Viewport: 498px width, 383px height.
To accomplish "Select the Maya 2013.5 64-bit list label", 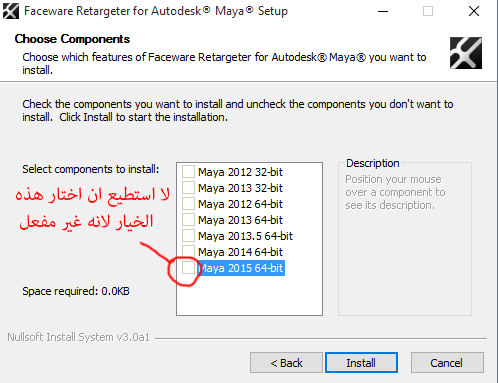I will tap(245, 236).
